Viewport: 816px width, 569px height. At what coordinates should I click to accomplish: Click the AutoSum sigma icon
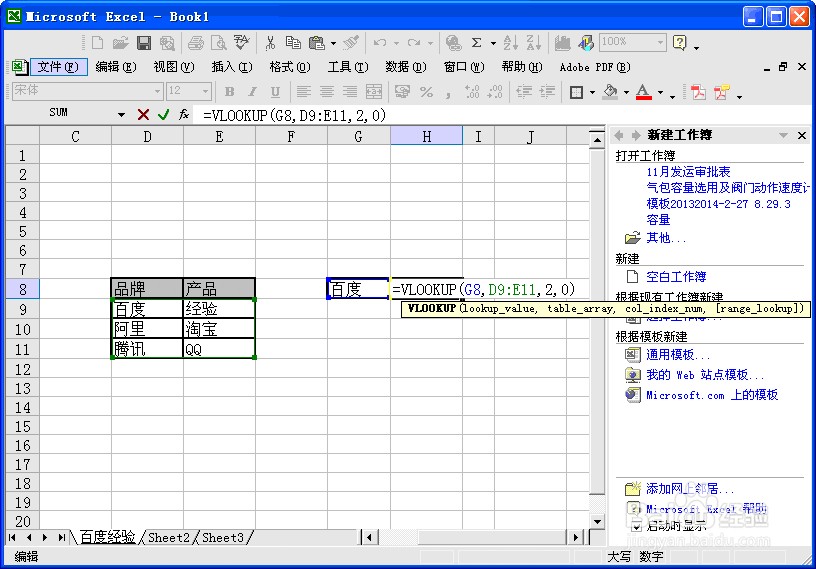tap(476, 43)
